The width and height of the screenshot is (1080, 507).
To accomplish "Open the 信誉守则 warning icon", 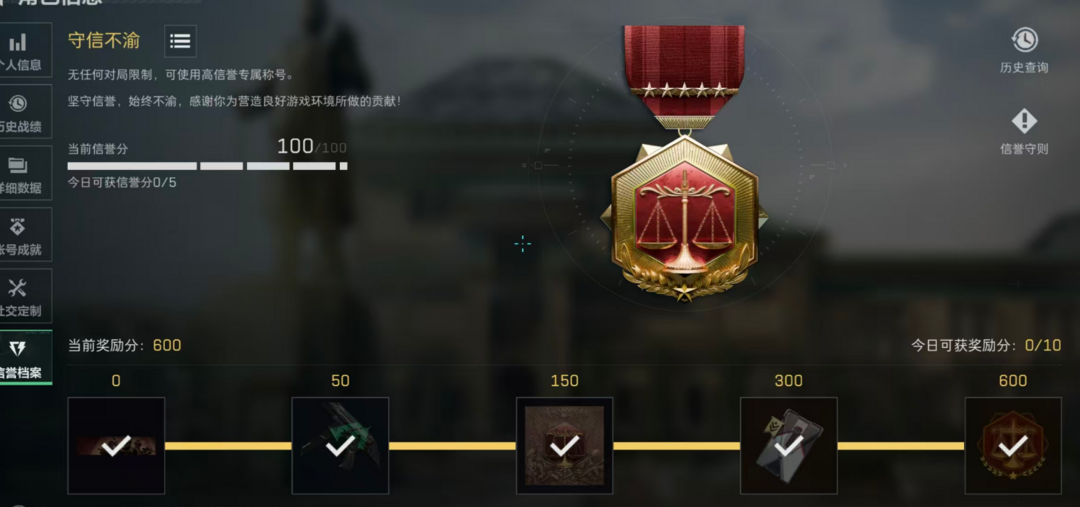I will 1024,121.
